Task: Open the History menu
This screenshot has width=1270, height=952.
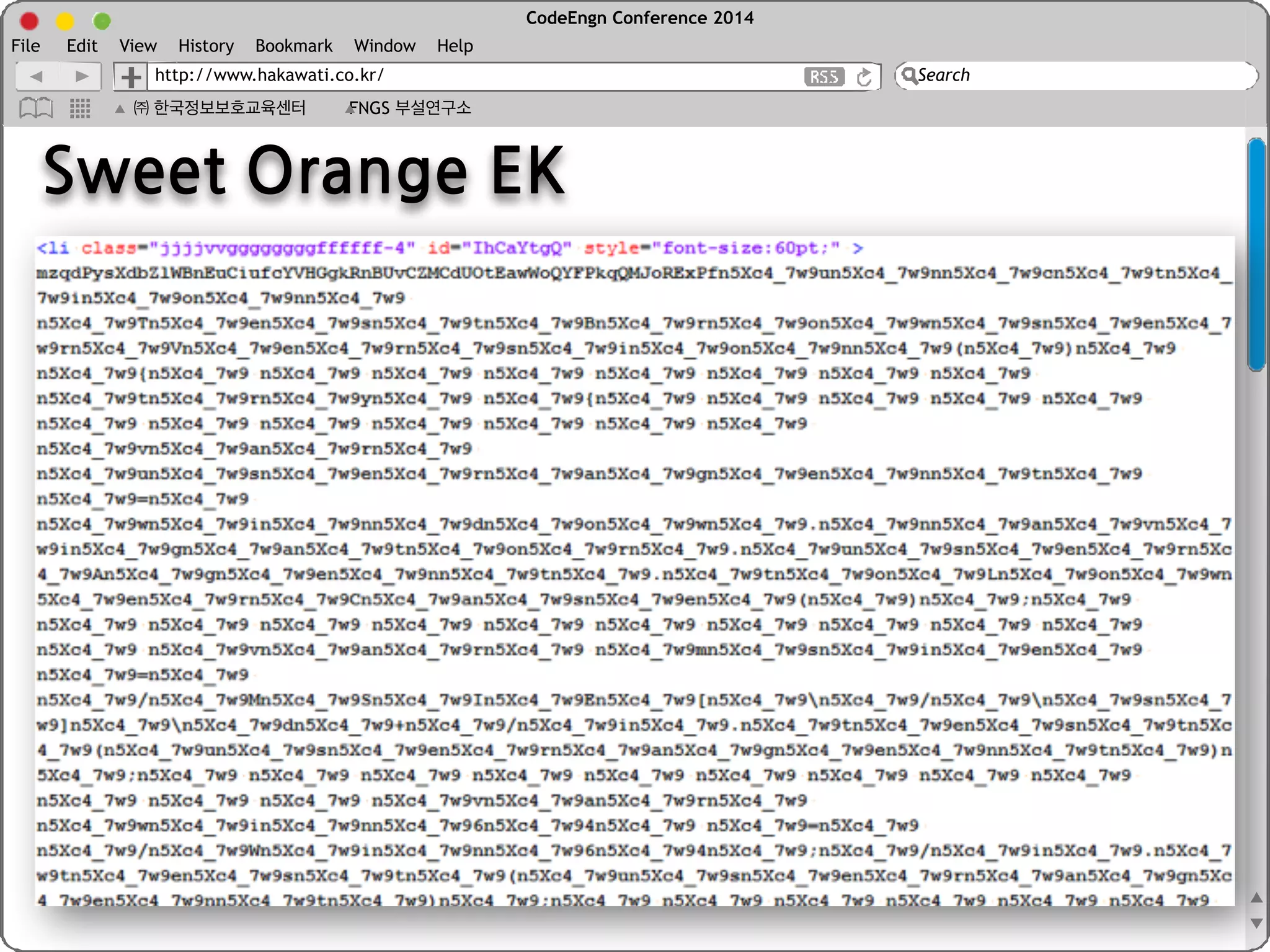Action: click(x=206, y=46)
